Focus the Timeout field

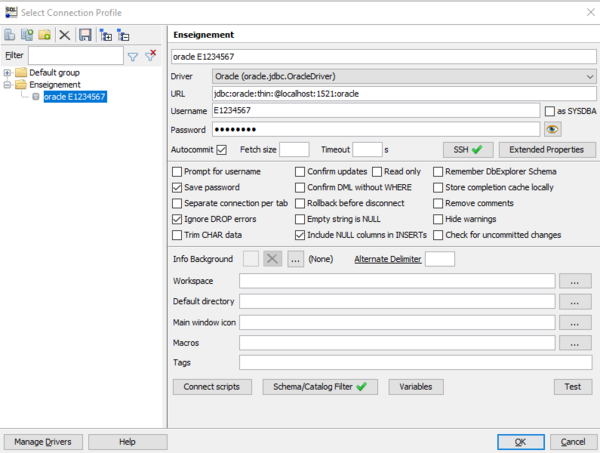(x=367, y=150)
